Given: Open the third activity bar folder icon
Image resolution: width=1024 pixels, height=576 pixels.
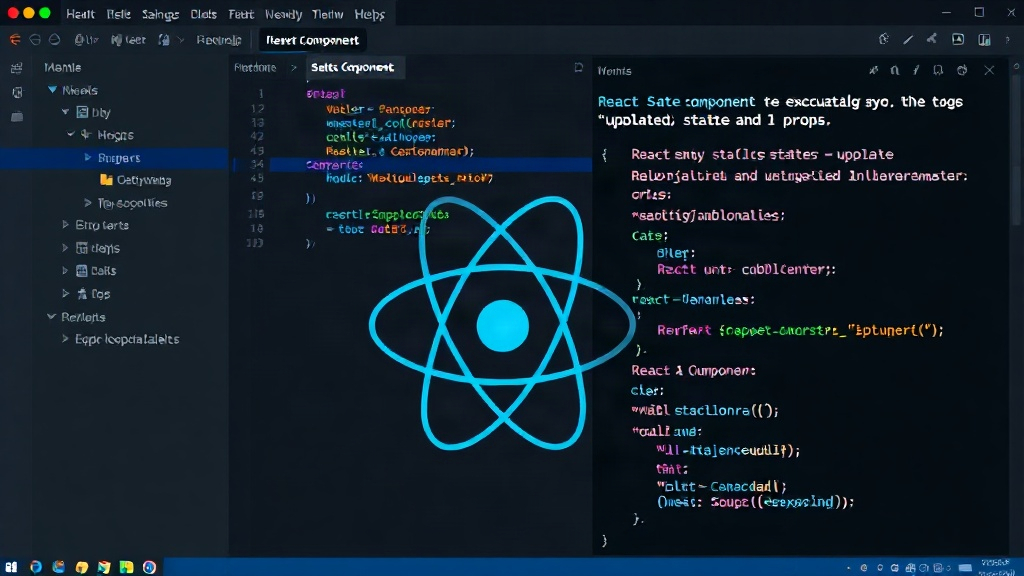Looking at the screenshot, I should coord(18,116).
